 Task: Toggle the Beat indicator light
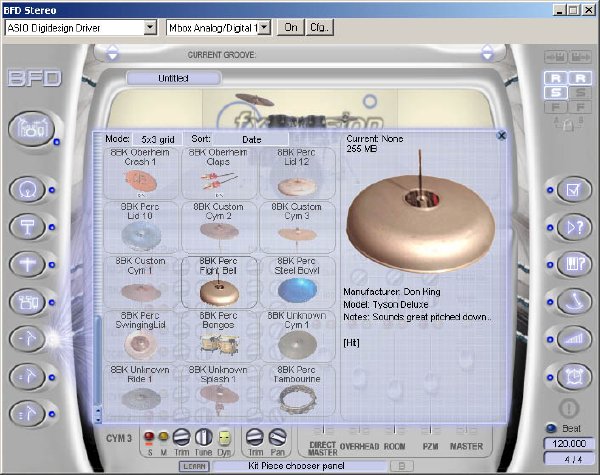[551, 428]
